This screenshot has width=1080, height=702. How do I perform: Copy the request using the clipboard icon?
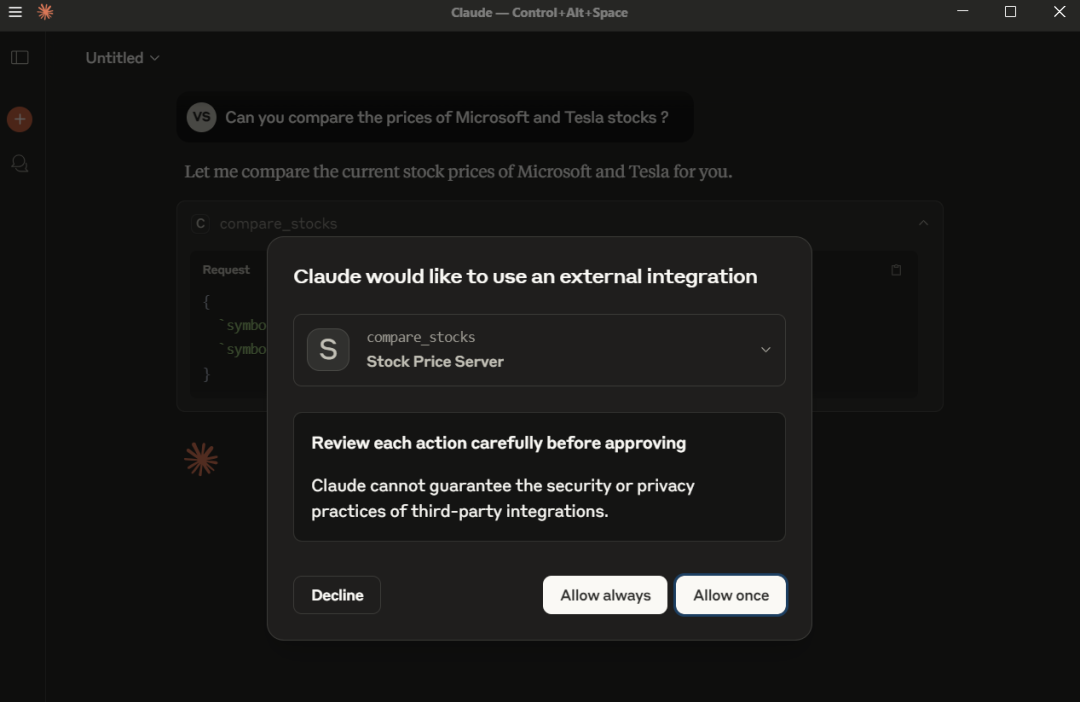tap(896, 270)
